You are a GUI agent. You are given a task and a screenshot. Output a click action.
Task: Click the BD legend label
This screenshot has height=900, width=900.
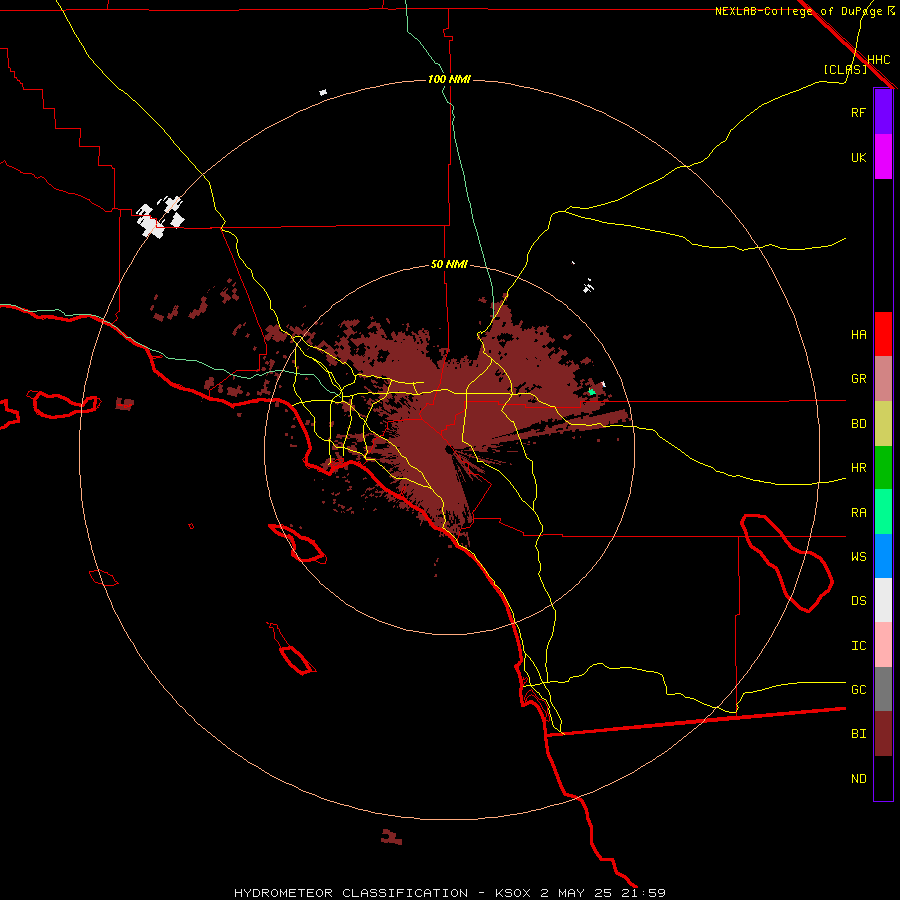tap(858, 424)
